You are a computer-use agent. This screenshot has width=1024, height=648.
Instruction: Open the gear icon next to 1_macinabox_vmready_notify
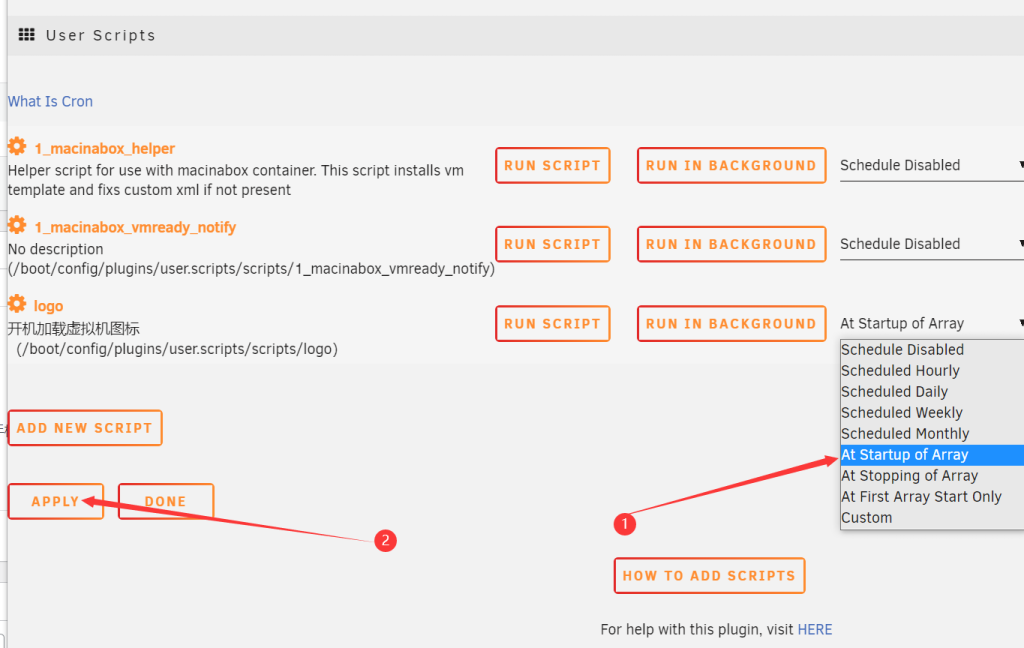[x=17, y=226]
